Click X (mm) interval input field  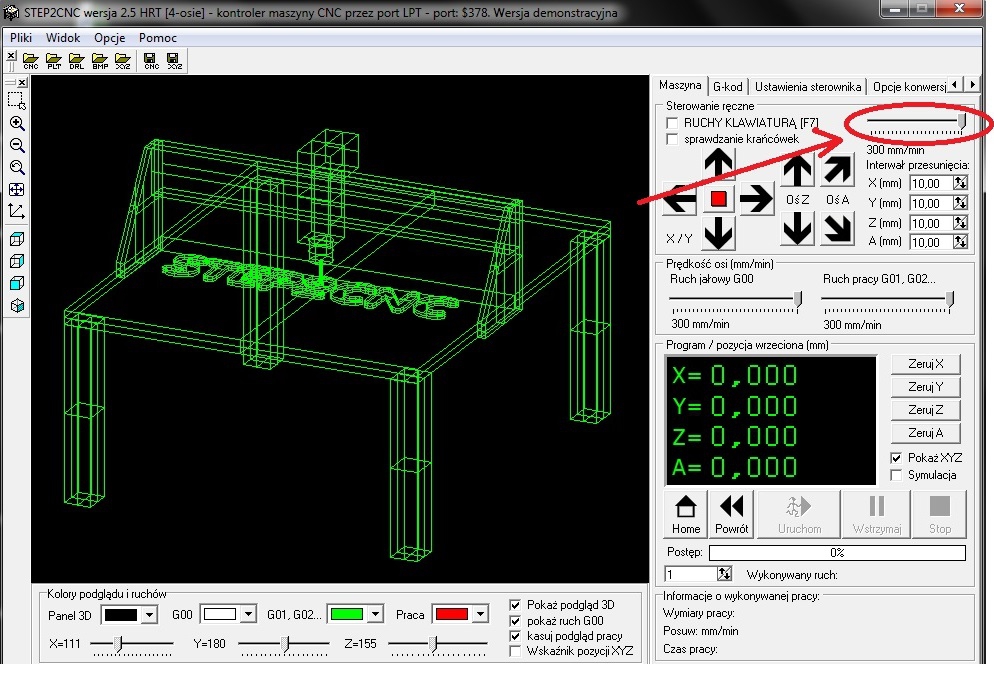931,183
